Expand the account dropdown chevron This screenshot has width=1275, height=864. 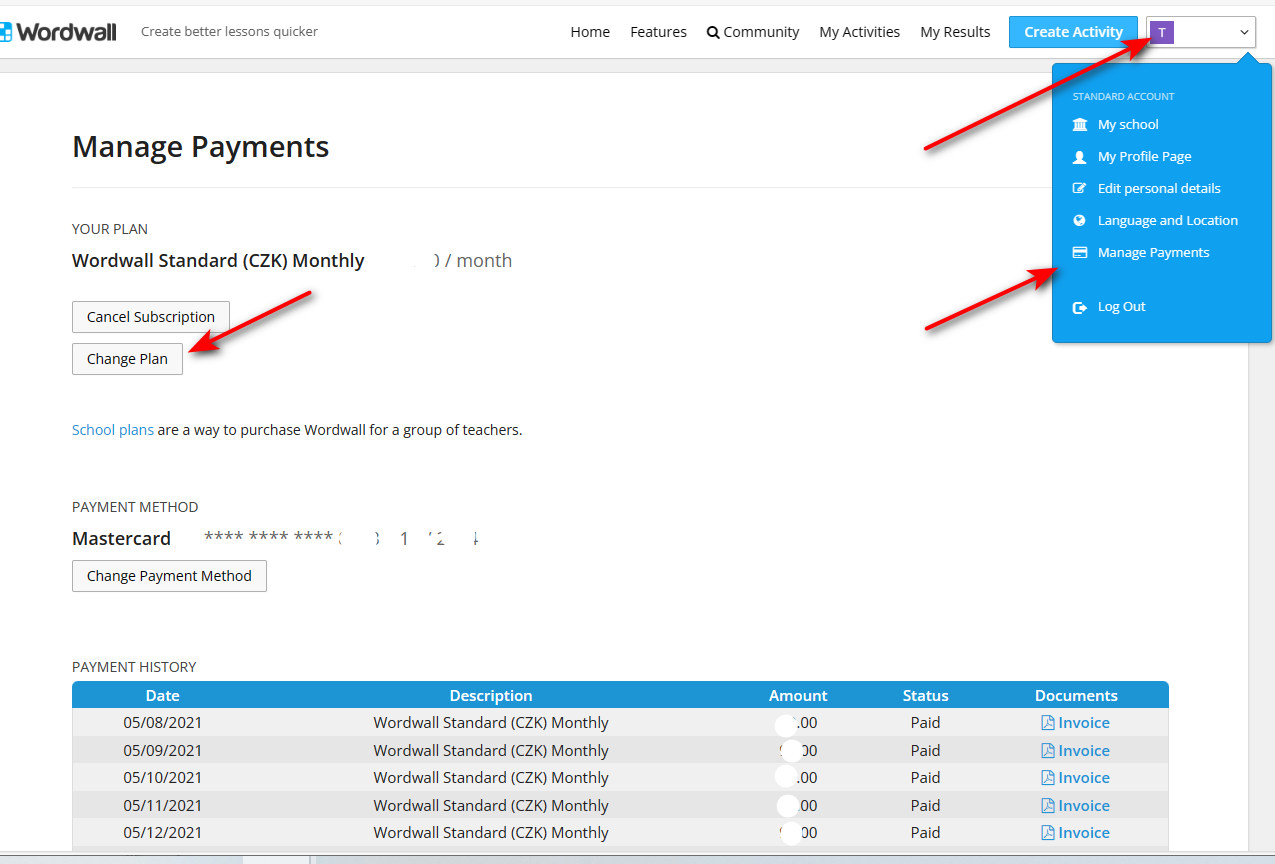pyautogui.click(x=1244, y=32)
